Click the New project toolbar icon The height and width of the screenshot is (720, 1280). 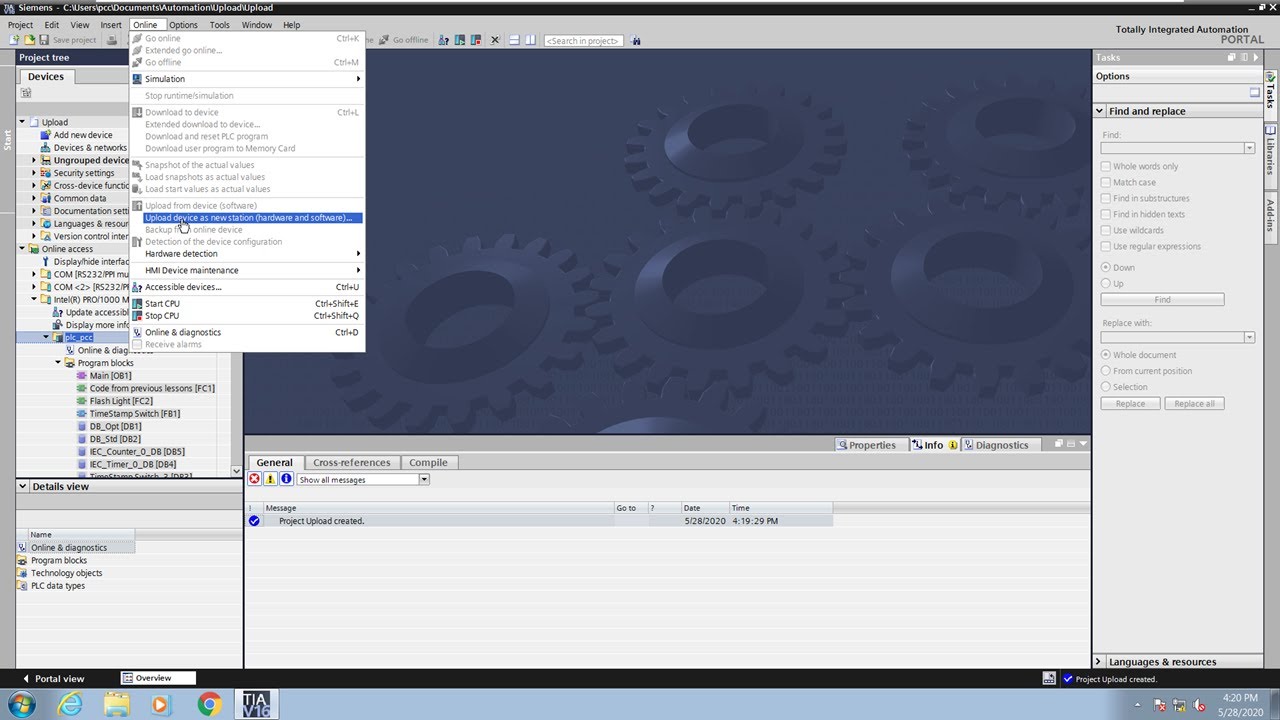(14, 40)
